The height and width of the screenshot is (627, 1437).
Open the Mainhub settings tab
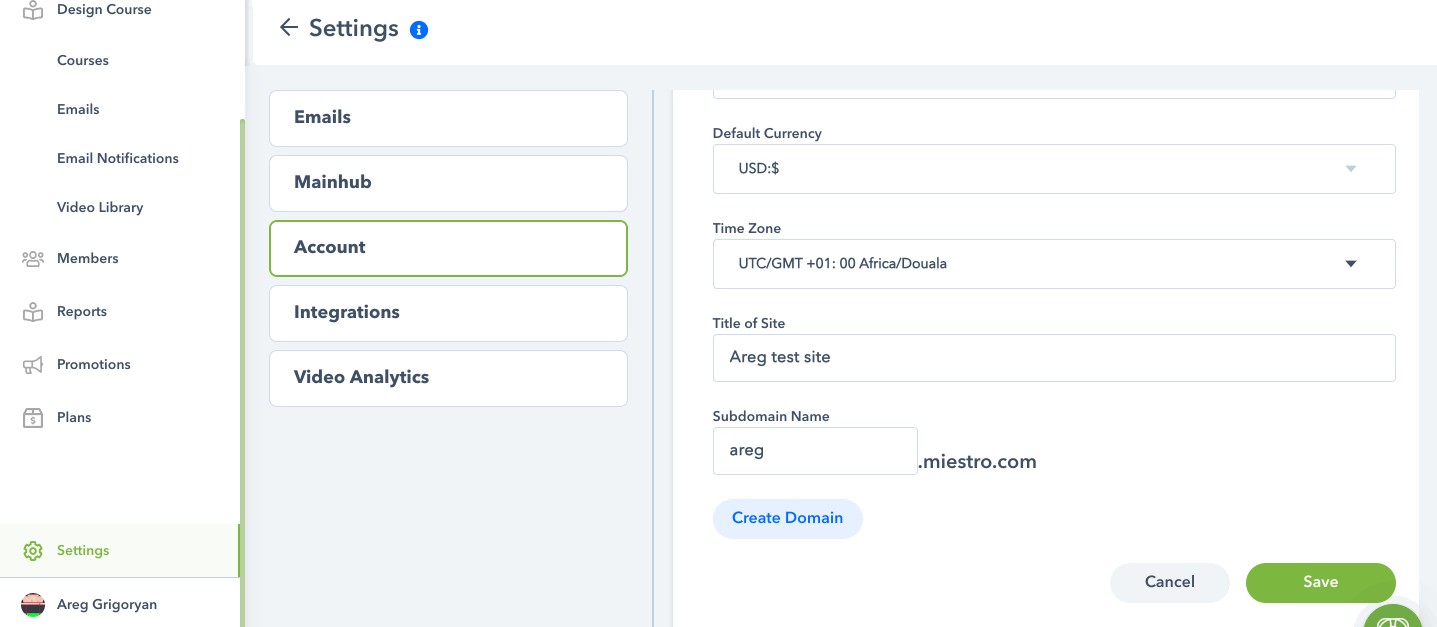coord(448,183)
